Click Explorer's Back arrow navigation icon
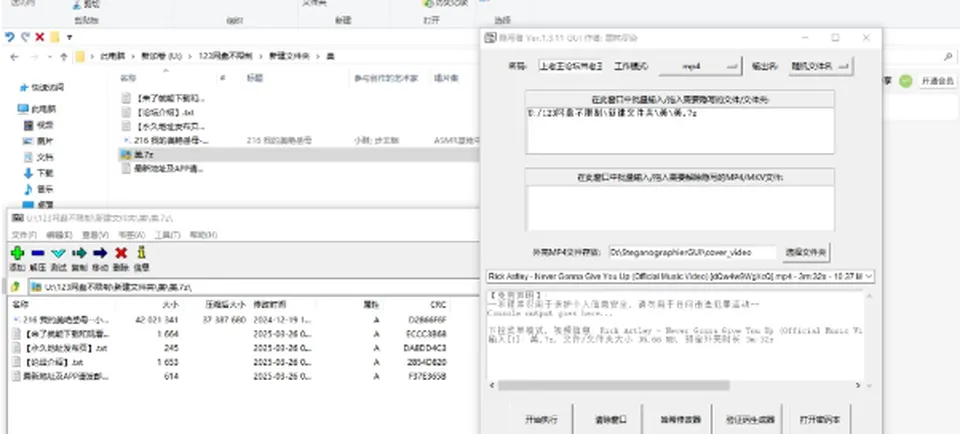This screenshot has height=434, width=960. click(x=15, y=56)
